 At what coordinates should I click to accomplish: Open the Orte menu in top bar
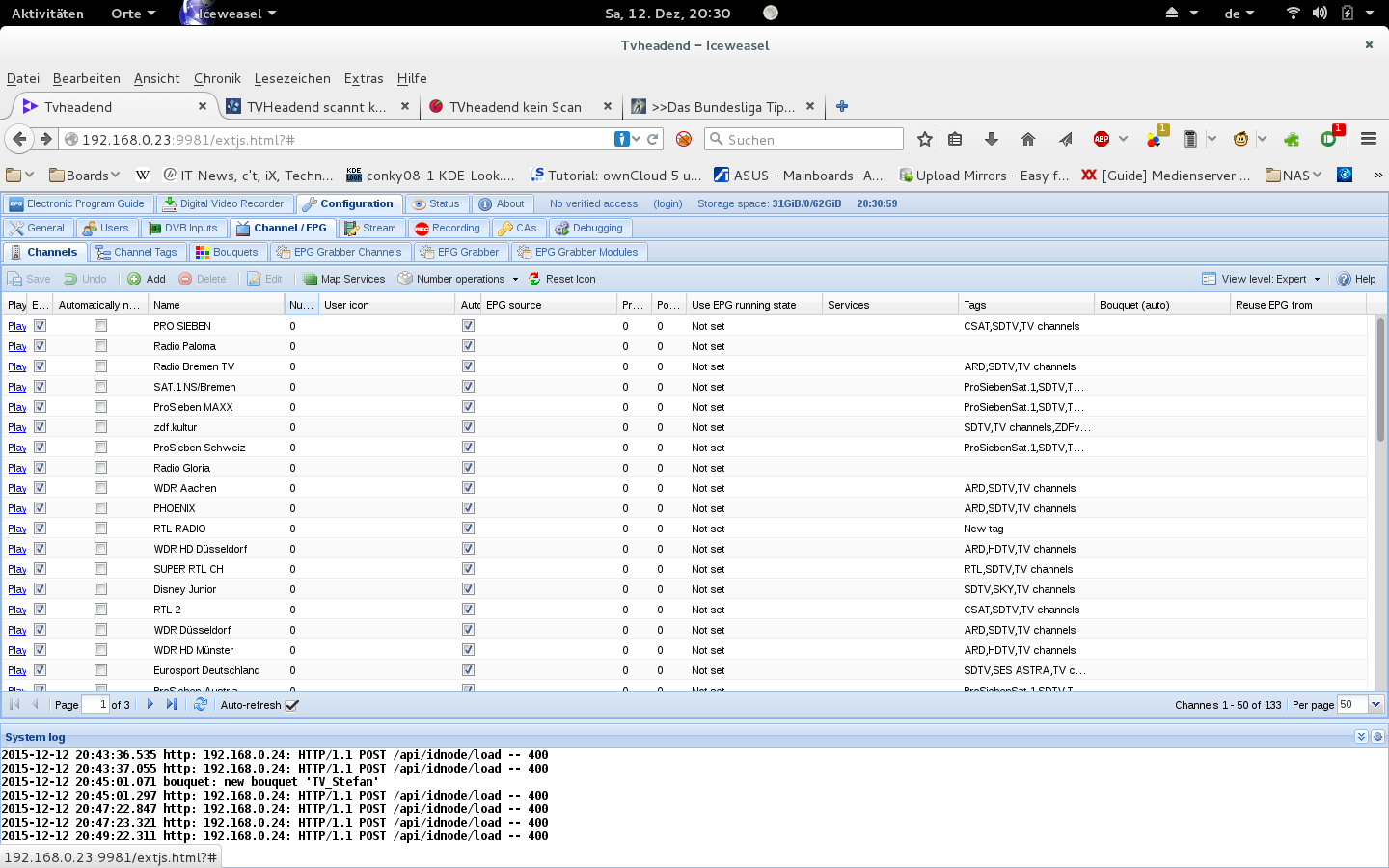[133, 13]
